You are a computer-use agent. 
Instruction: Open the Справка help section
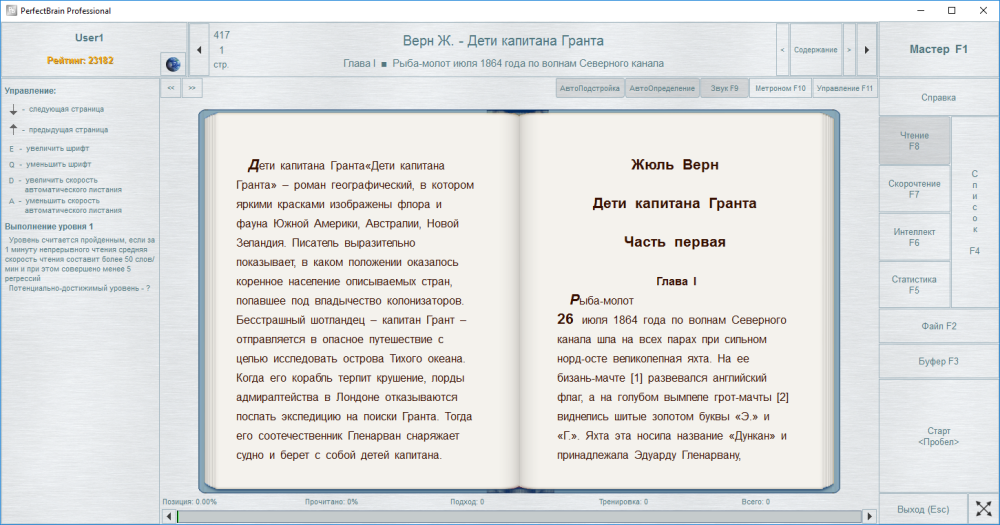pyautogui.click(x=938, y=98)
